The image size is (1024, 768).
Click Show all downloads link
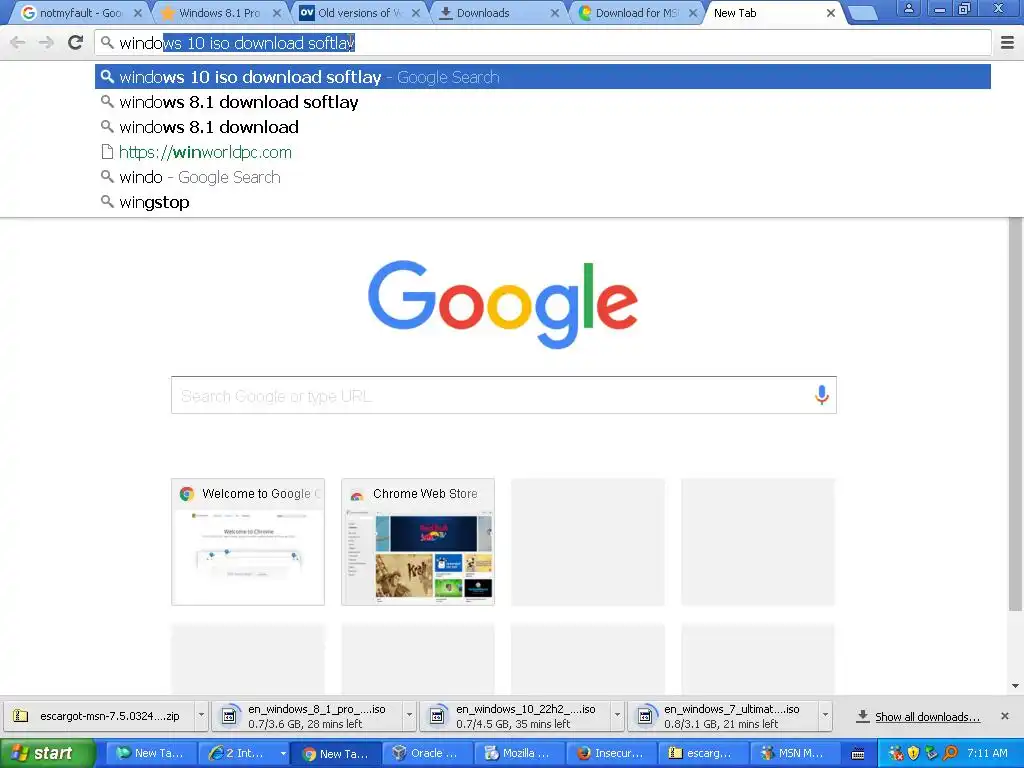click(927, 717)
